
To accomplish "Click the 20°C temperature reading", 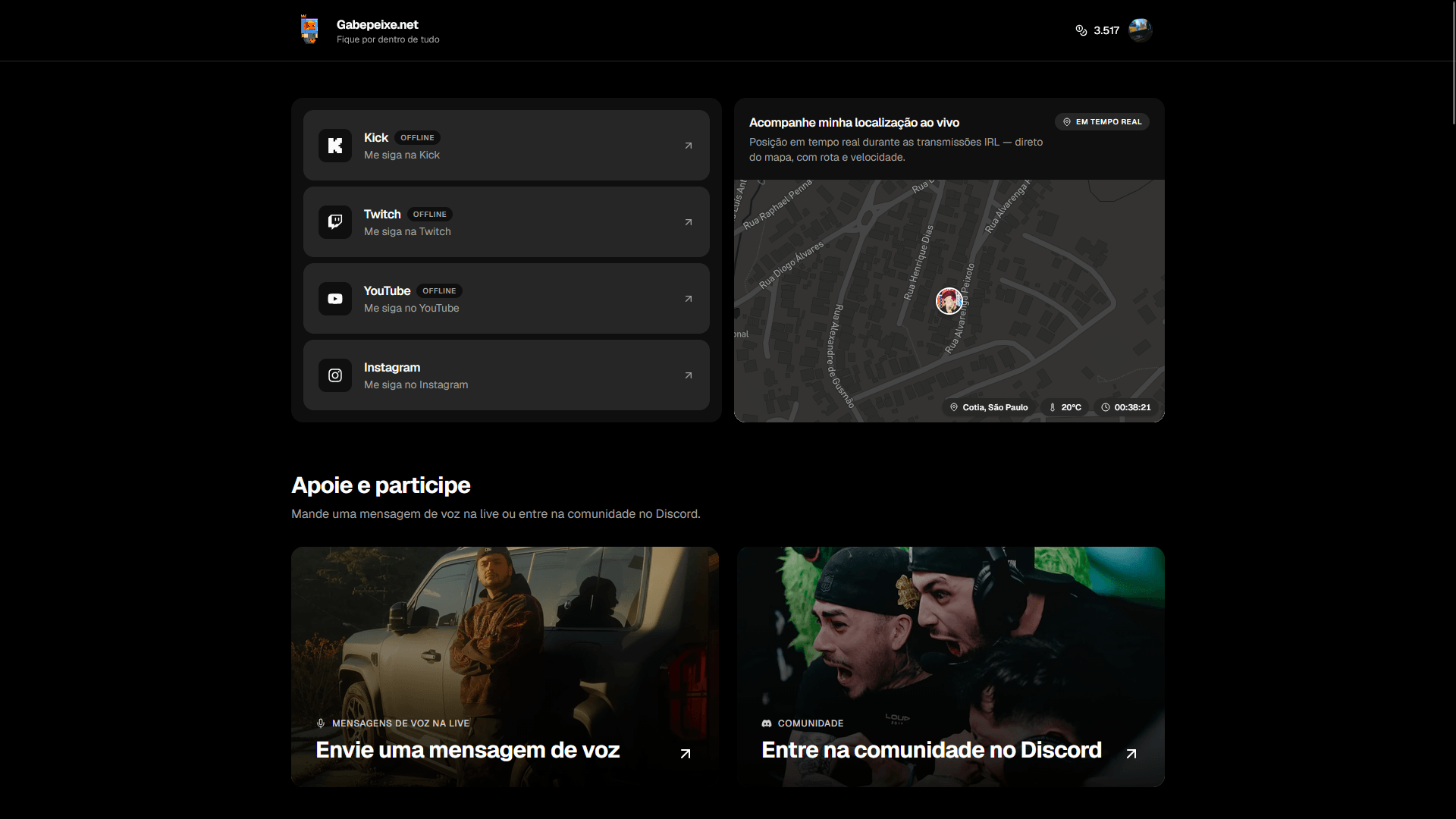I will [x=1071, y=407].
